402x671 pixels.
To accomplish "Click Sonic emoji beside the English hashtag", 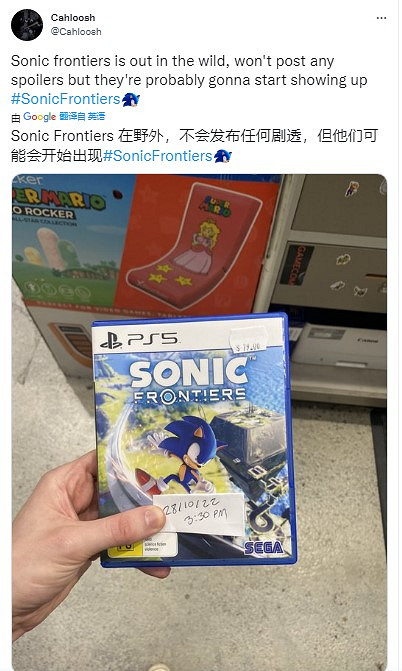I will (x=131, y=99).
